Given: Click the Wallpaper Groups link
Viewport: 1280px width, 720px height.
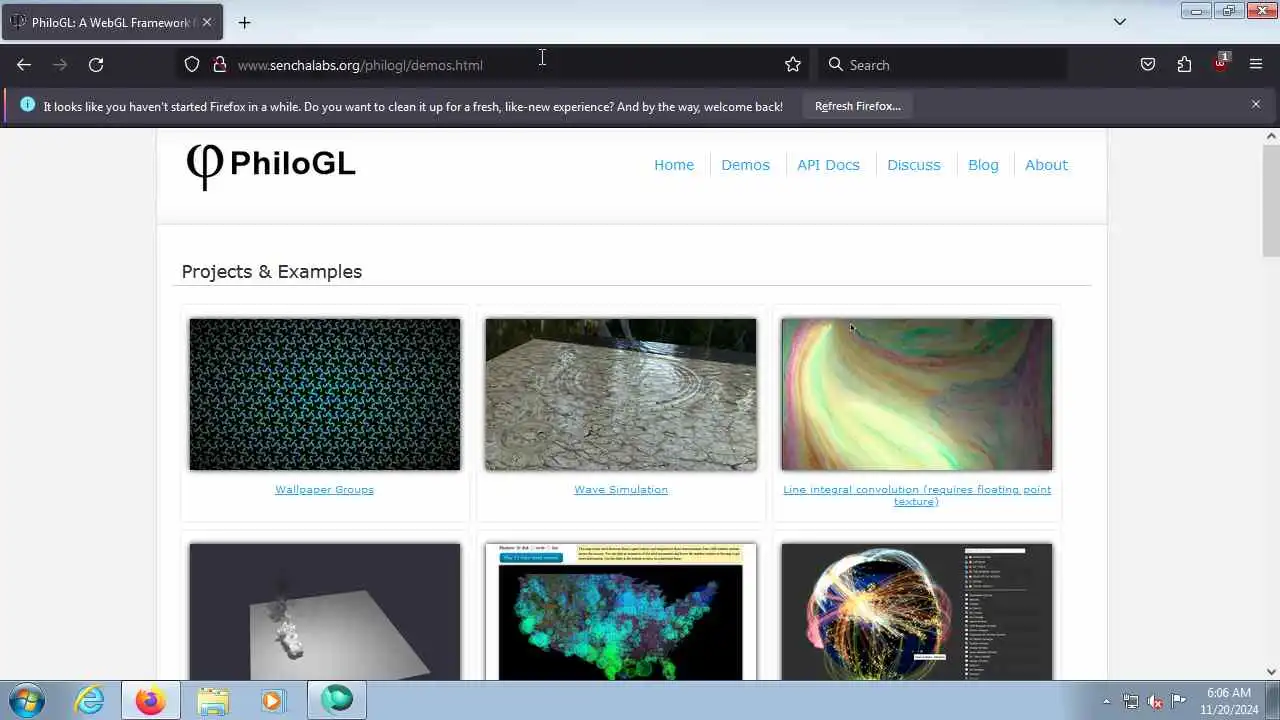Looking at the screenshot, I should (x=324, y=490).
